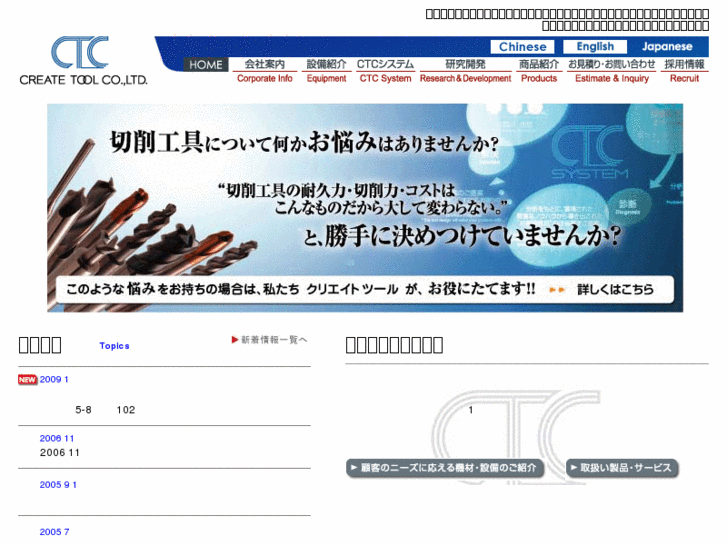Viewport: 727px width, 545px height.
Task: Click 詳しくはこちら in the banner
Action: click(x=615, y=289)
